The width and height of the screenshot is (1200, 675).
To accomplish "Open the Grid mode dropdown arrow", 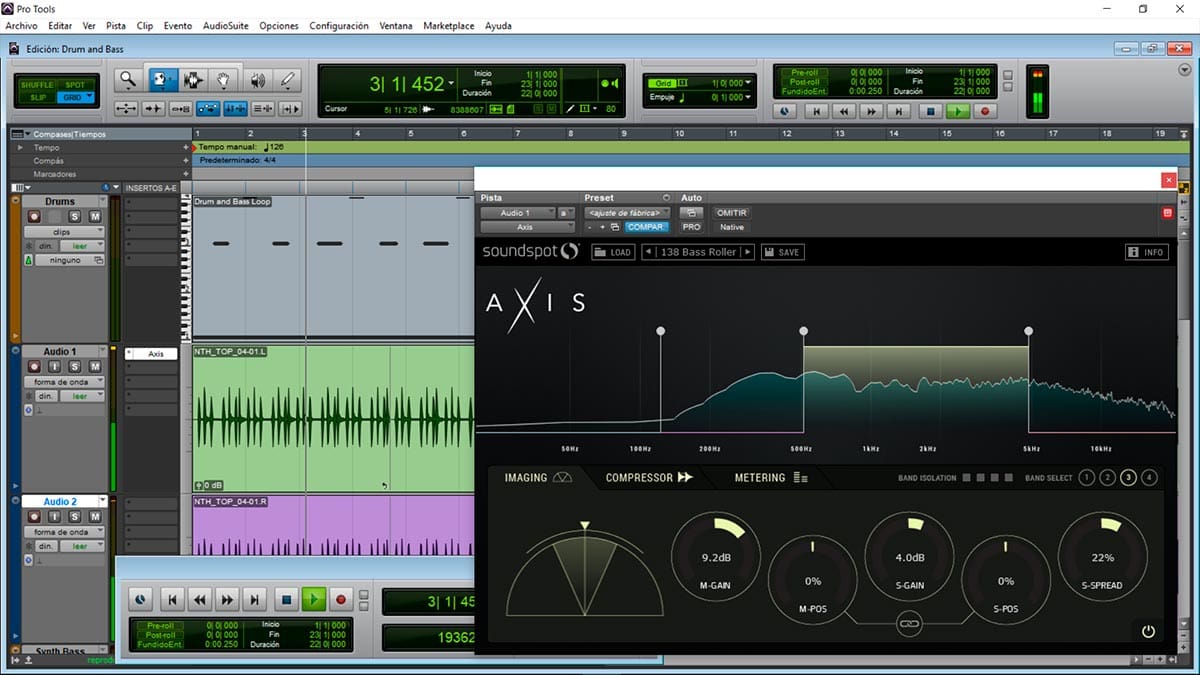I will 90,97.
